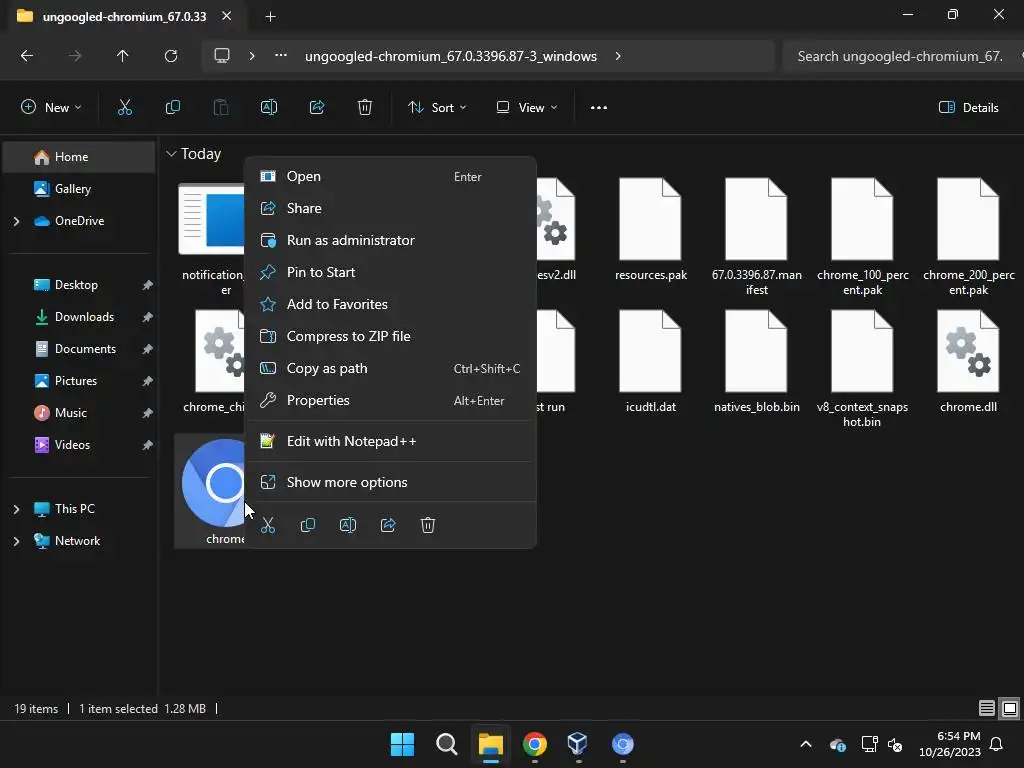The image size is (1024, 768).
Task: Go up one folder level
Action: point(122,56)
